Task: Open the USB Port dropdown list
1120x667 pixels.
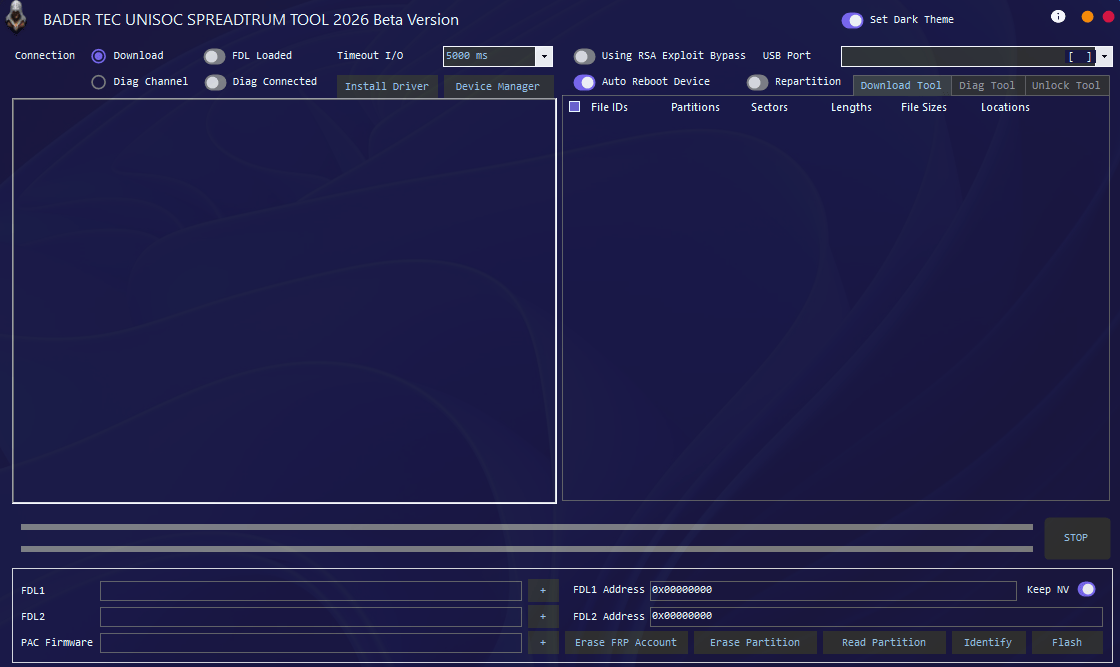Action: click(x=1105, y=57)
